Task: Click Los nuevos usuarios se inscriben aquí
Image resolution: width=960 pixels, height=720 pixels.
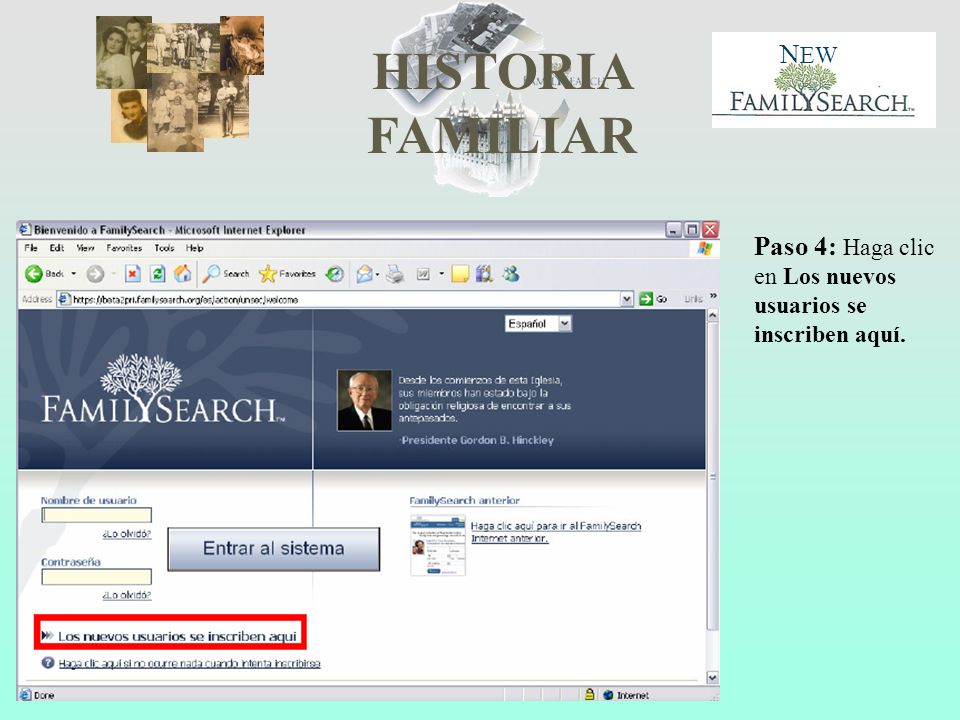Action: tap(177, 636)
